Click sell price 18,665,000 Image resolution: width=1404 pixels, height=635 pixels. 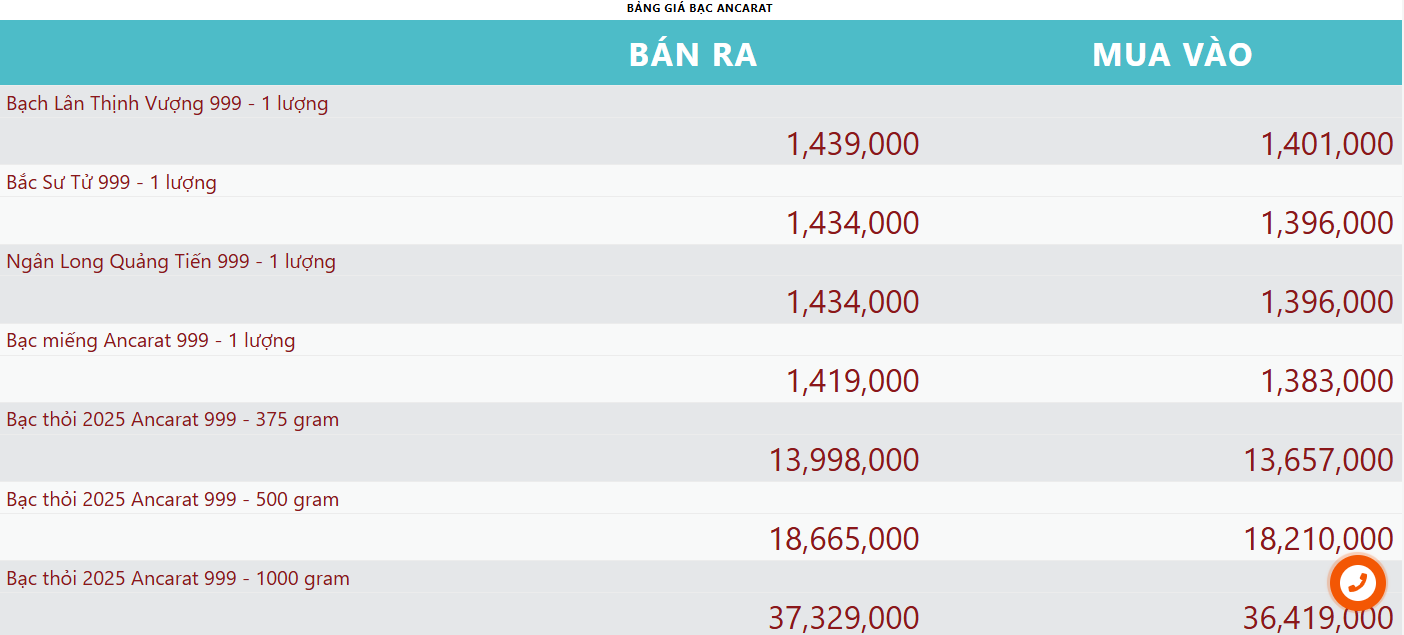tap(843, 539)
